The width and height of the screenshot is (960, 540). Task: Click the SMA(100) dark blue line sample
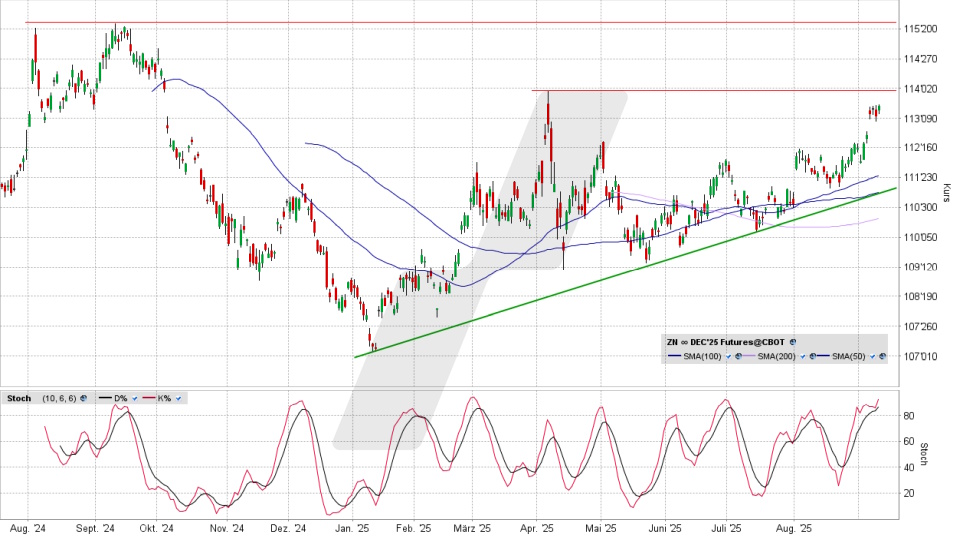675,356
